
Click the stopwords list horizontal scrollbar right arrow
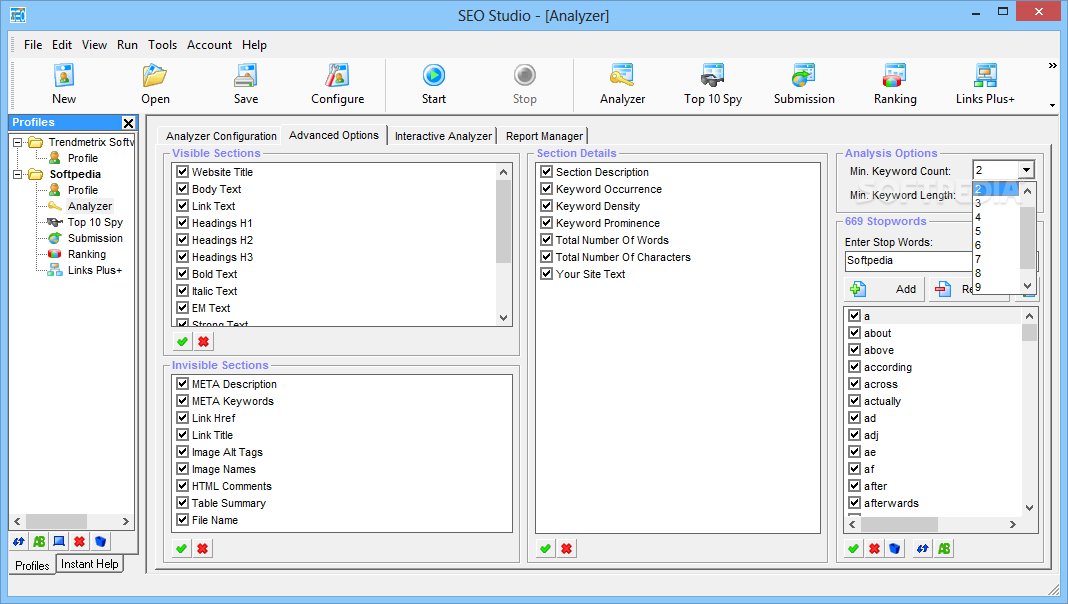1013,524
